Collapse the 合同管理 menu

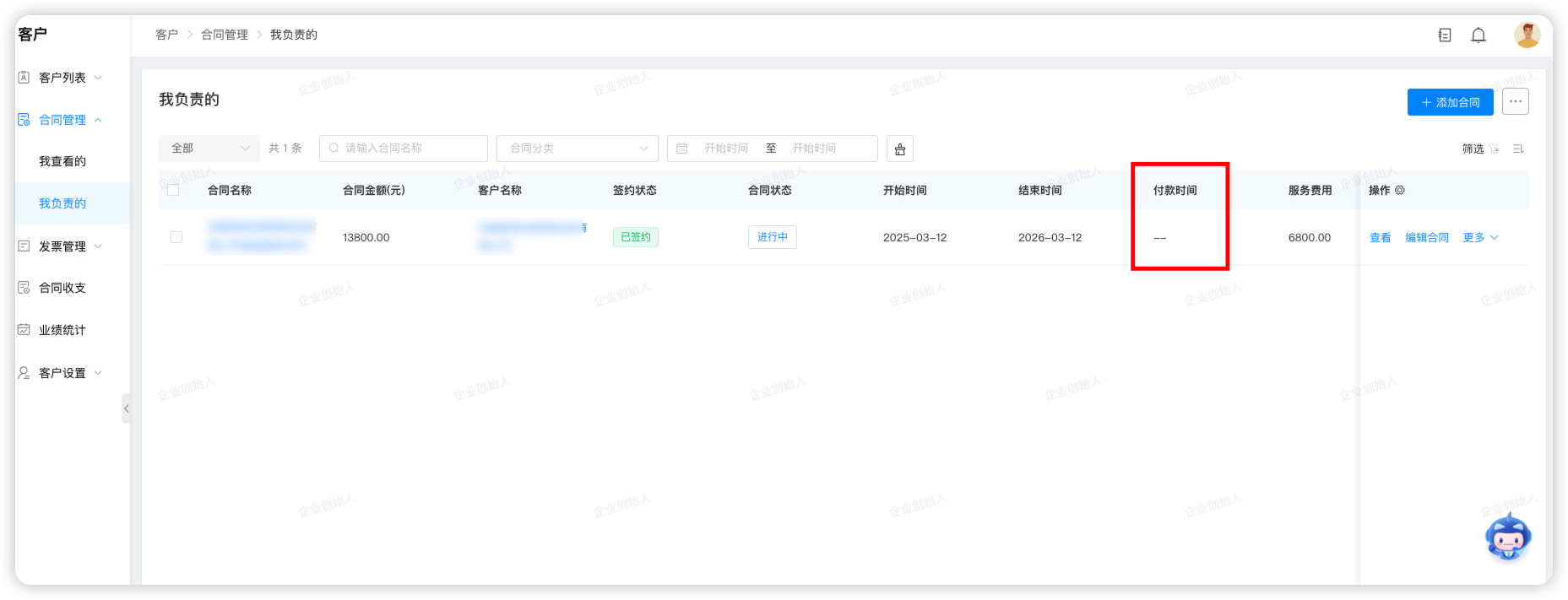[98, 120]
